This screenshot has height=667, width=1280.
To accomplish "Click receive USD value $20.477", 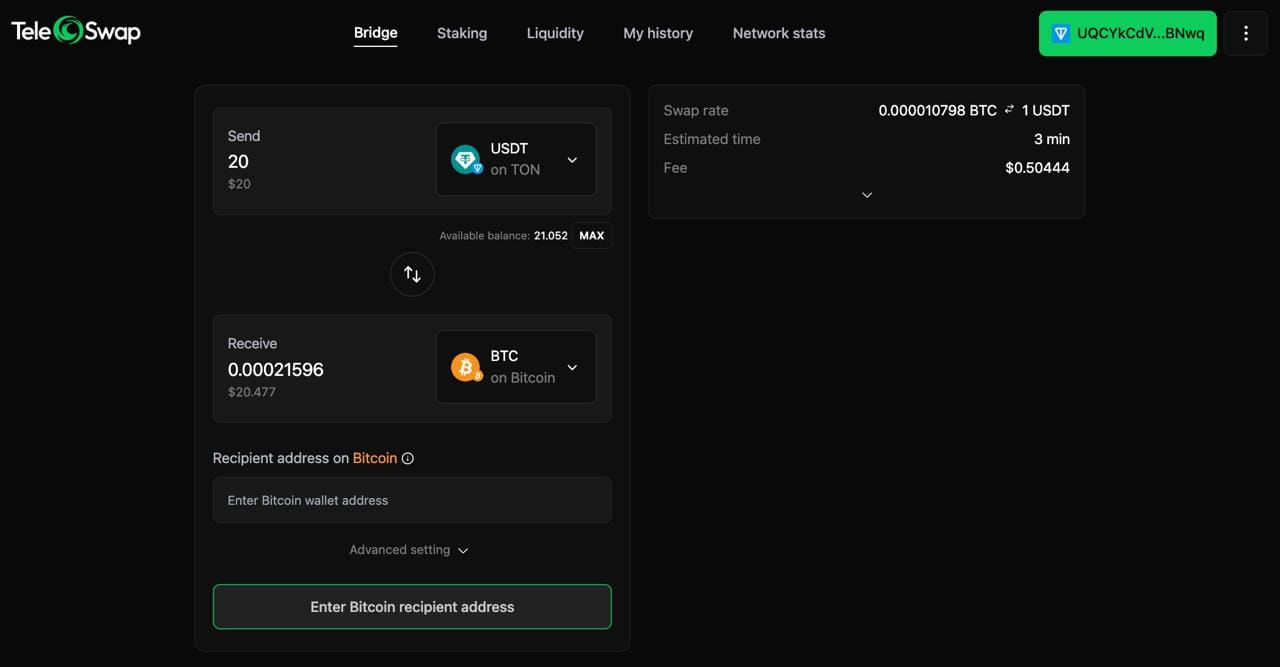I will coord(252,392).
